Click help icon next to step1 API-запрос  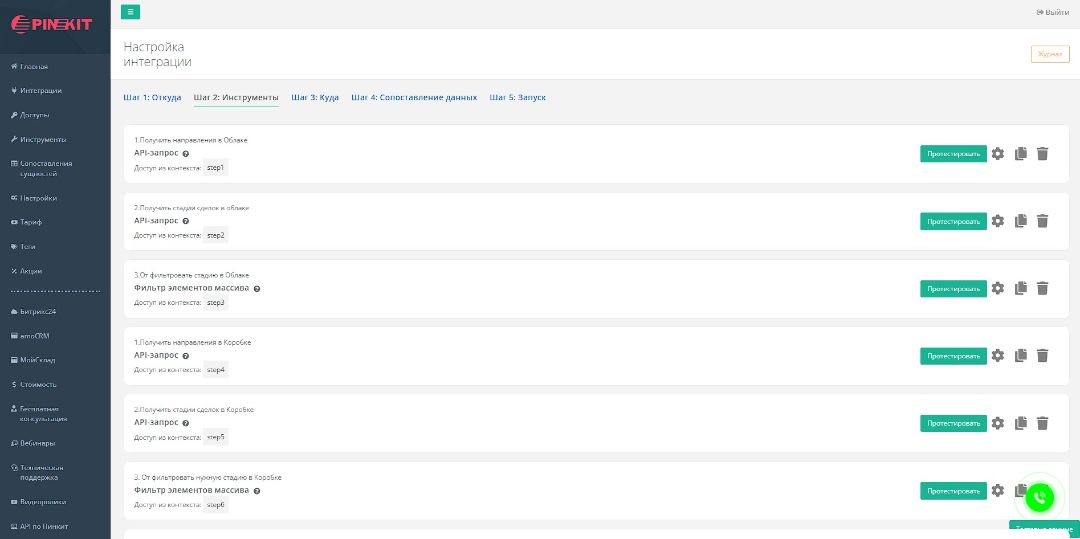click(x=186, y=153)
